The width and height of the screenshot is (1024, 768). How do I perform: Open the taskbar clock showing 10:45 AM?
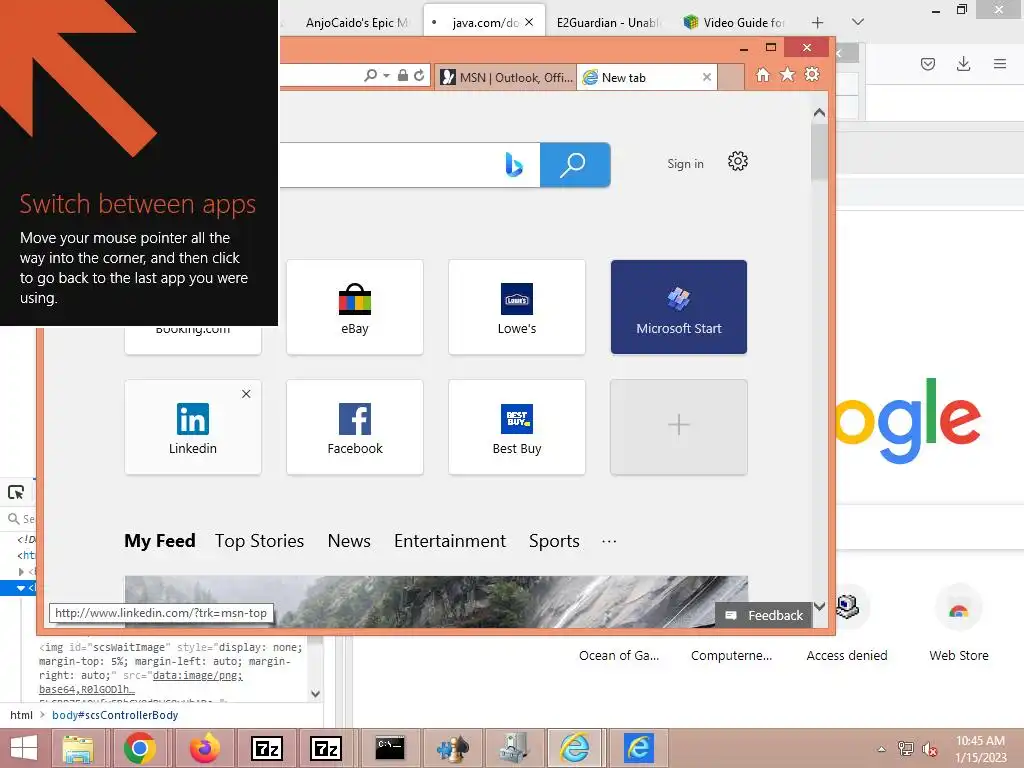pos(980,749)
